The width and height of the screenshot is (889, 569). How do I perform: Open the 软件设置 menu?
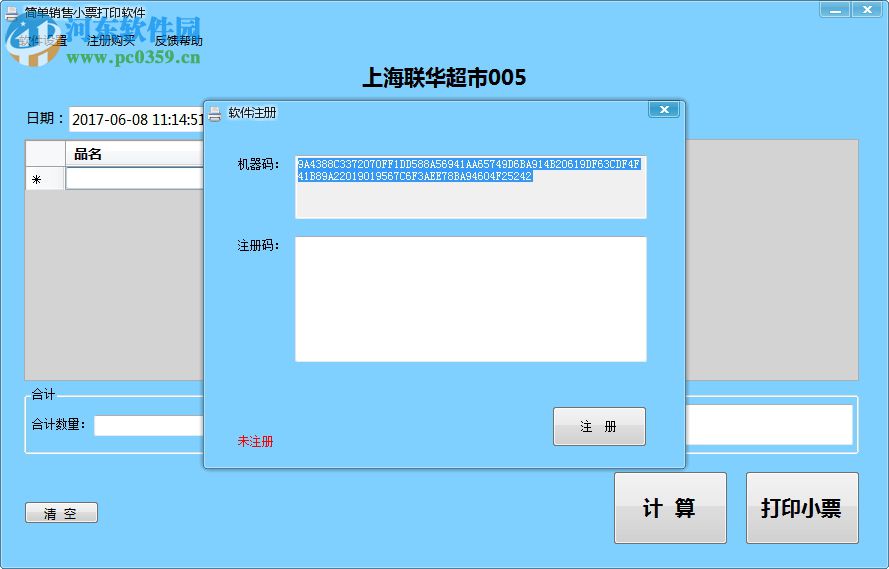coord(43,41)
